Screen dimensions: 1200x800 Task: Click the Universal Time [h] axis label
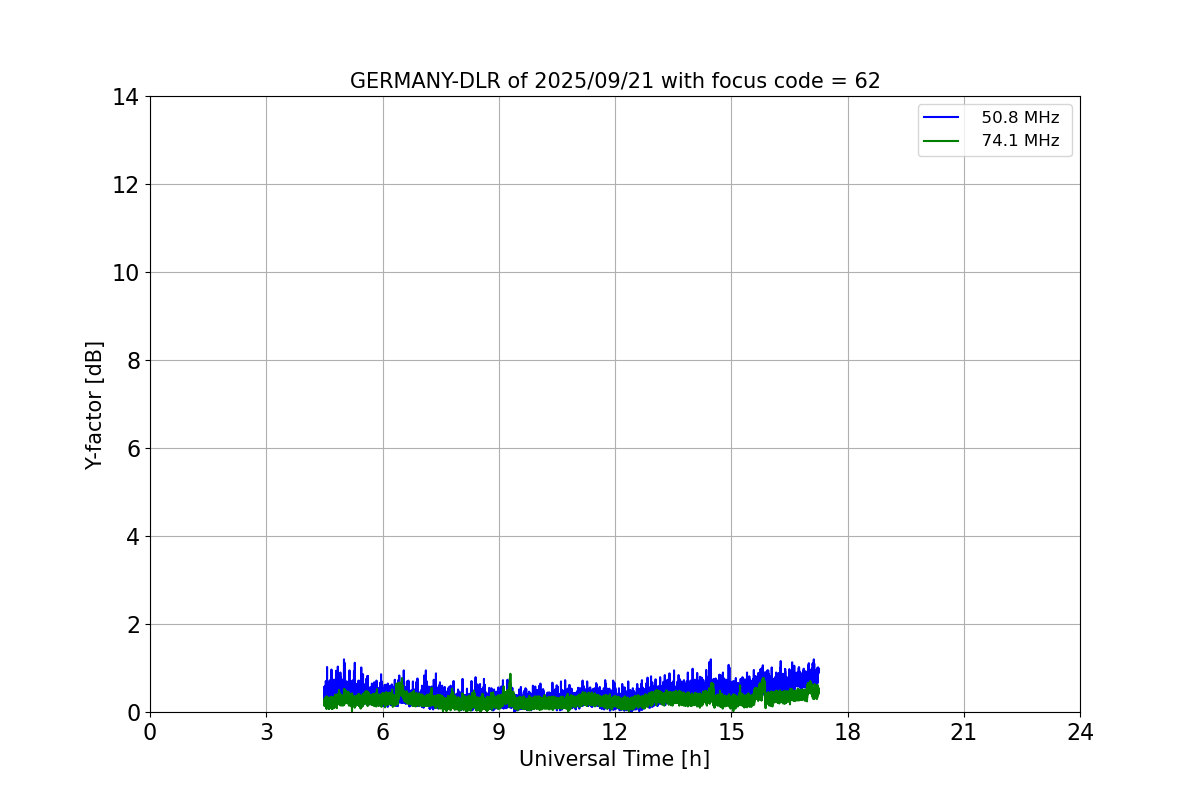coord(614,759)
